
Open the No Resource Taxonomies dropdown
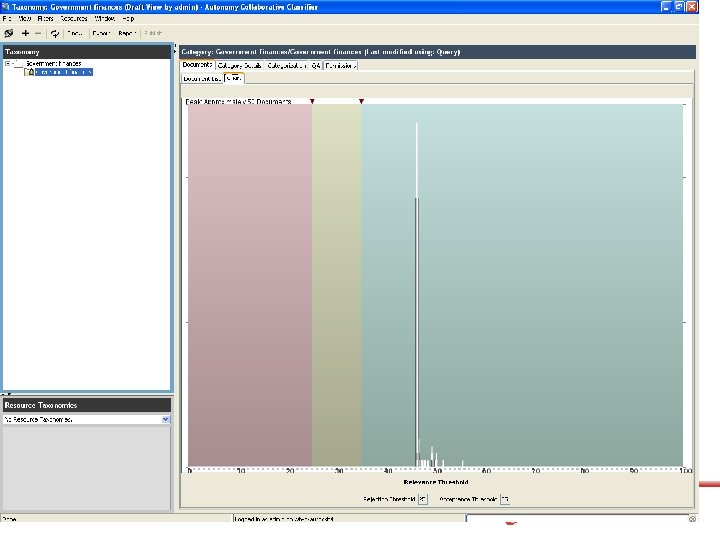[x=166, y=419]
